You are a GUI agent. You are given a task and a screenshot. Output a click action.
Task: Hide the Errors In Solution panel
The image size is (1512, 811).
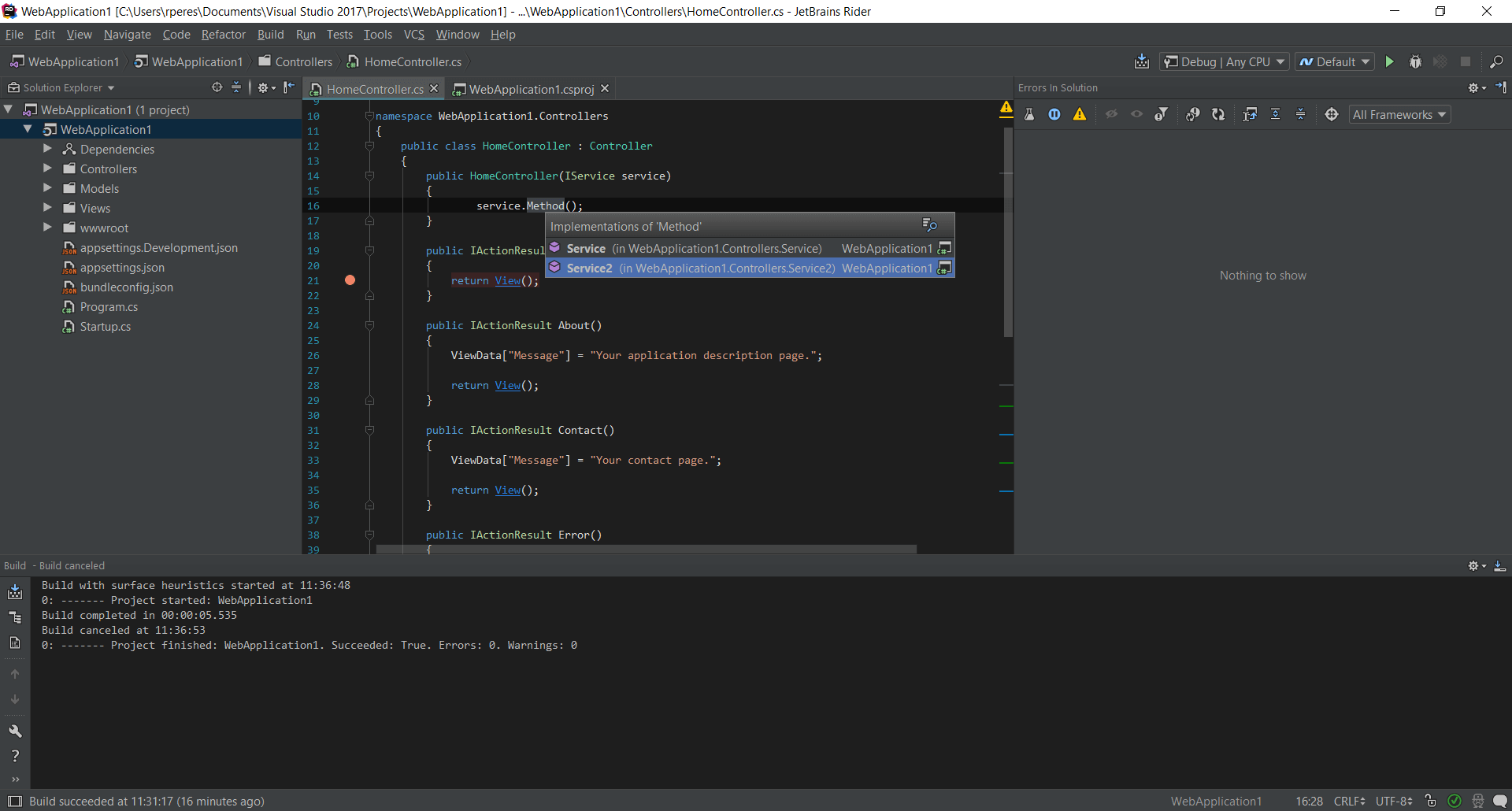point(1501,87)
